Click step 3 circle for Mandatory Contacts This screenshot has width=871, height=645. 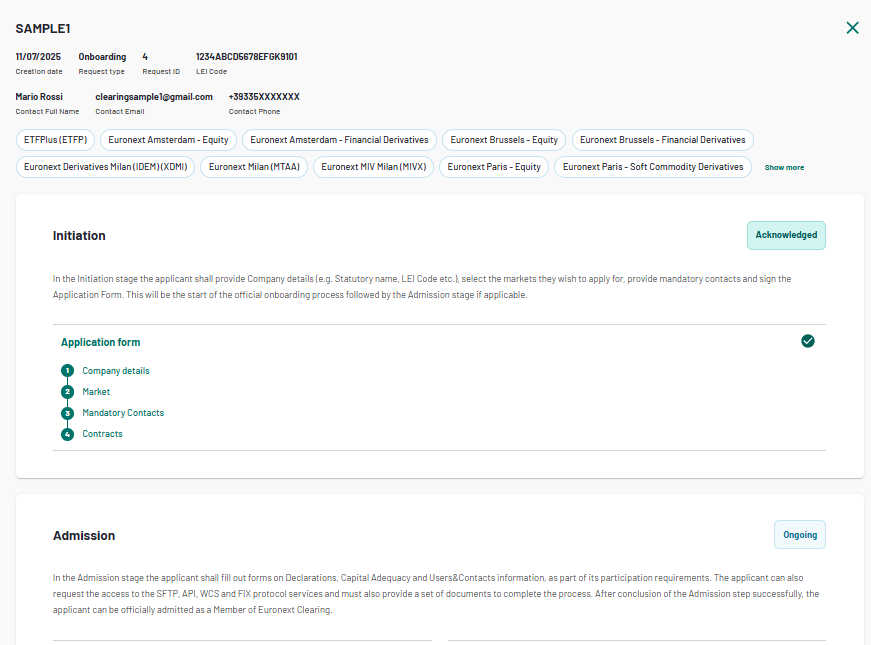pyautogui.click(x=67, y=413)
